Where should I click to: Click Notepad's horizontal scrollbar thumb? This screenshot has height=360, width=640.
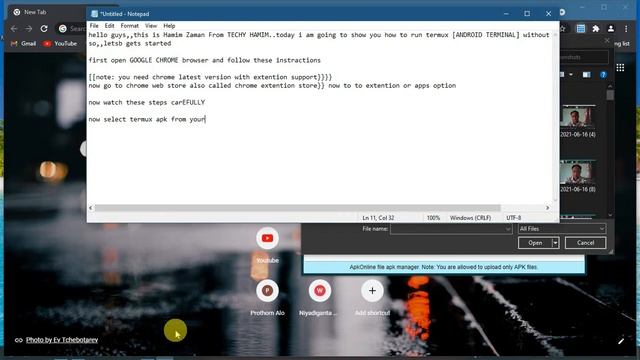pos(298,208)
